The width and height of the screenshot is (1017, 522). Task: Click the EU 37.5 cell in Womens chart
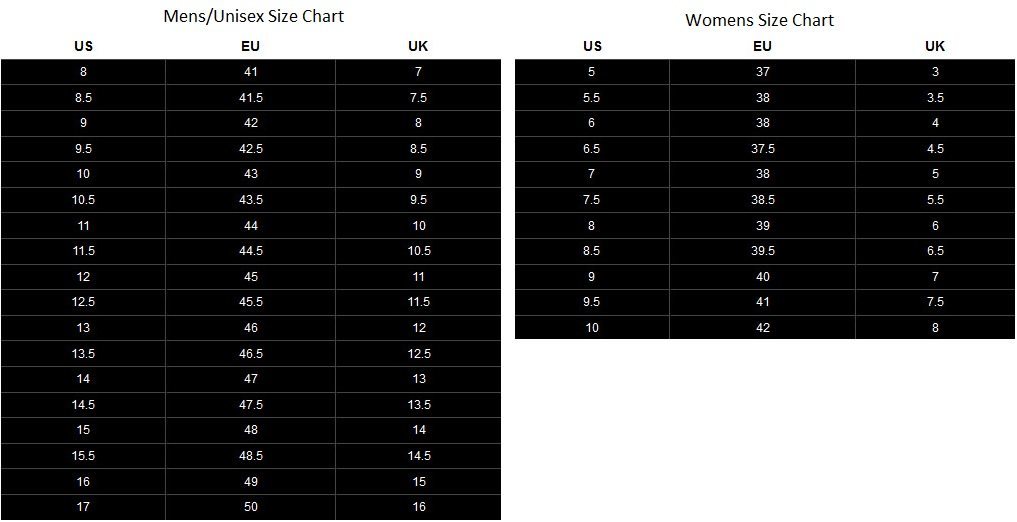(763, 149)
